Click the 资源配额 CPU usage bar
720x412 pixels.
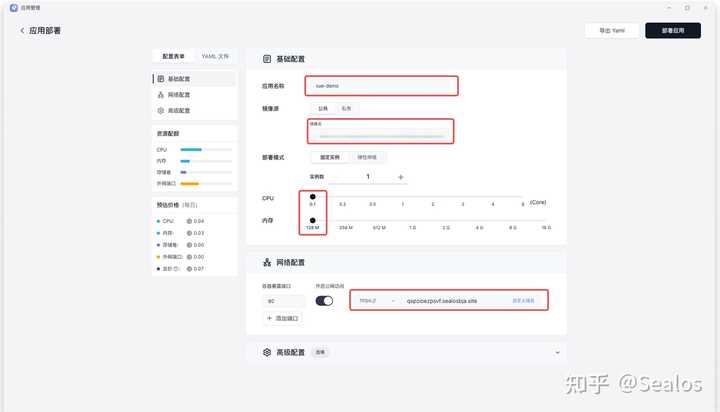coord(206,150)
